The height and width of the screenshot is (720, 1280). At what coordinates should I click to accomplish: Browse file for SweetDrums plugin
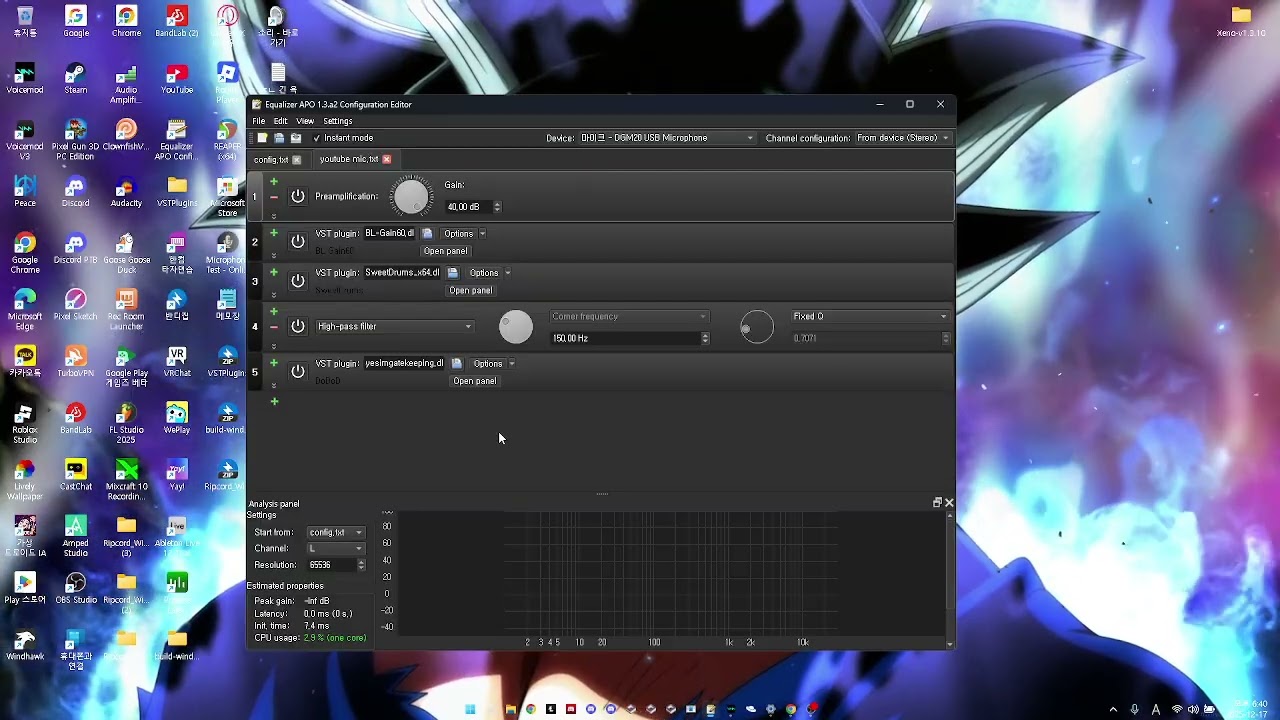tap(453, 273)
